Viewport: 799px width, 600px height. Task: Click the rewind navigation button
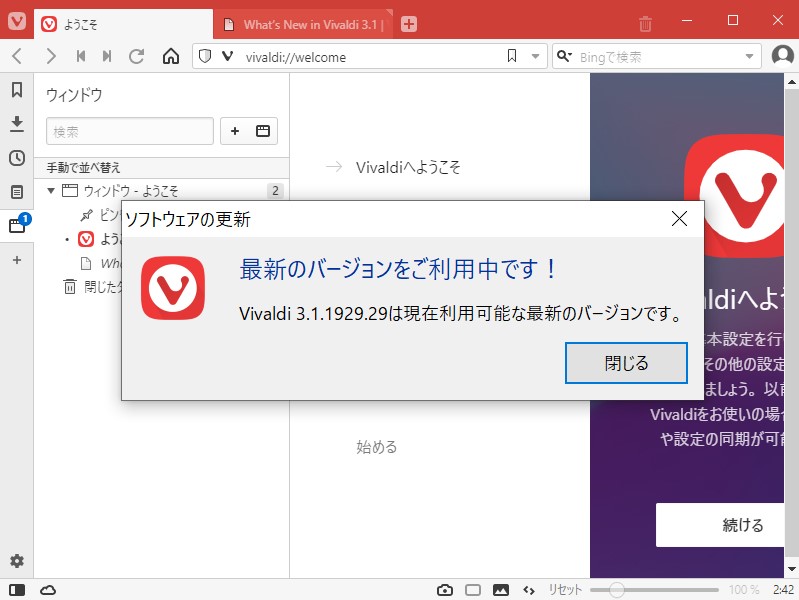[81, 56]
